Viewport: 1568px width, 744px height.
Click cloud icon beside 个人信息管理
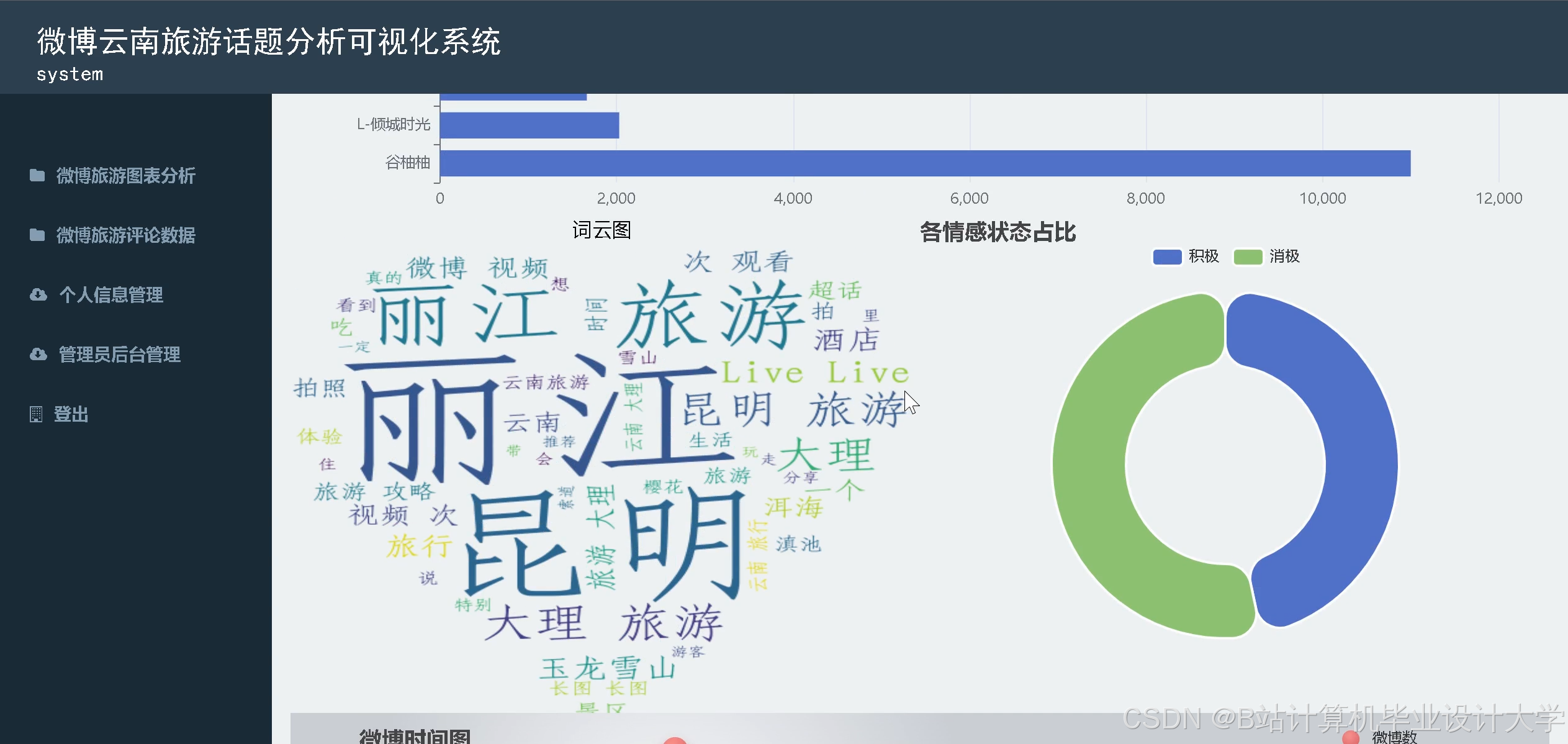pyautogui.click(x=38, y=294)
